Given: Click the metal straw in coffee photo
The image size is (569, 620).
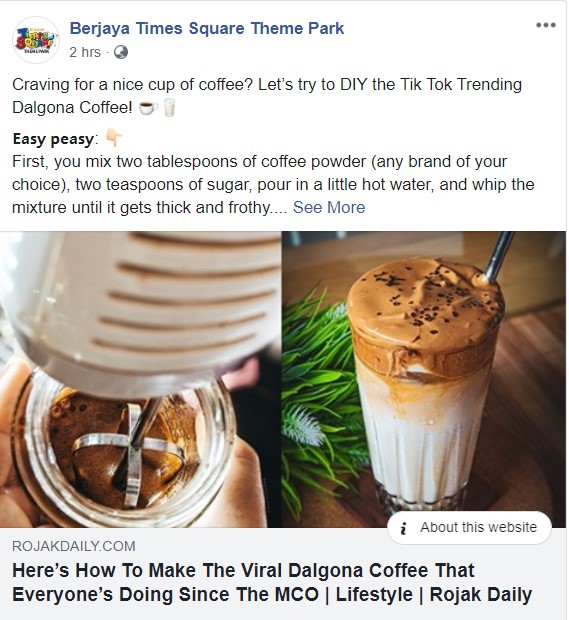Looking at the screenshot, I should (498, 257).
